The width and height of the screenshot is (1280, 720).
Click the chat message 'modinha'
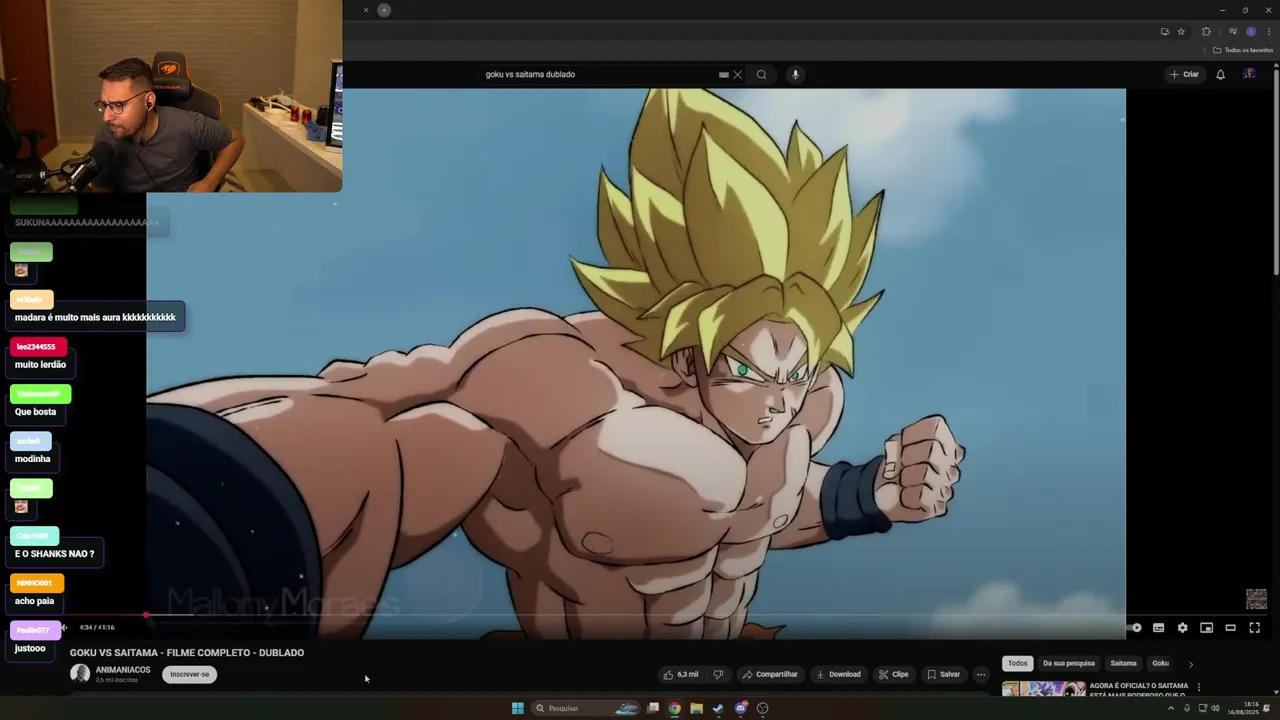(x=32, y=459)
